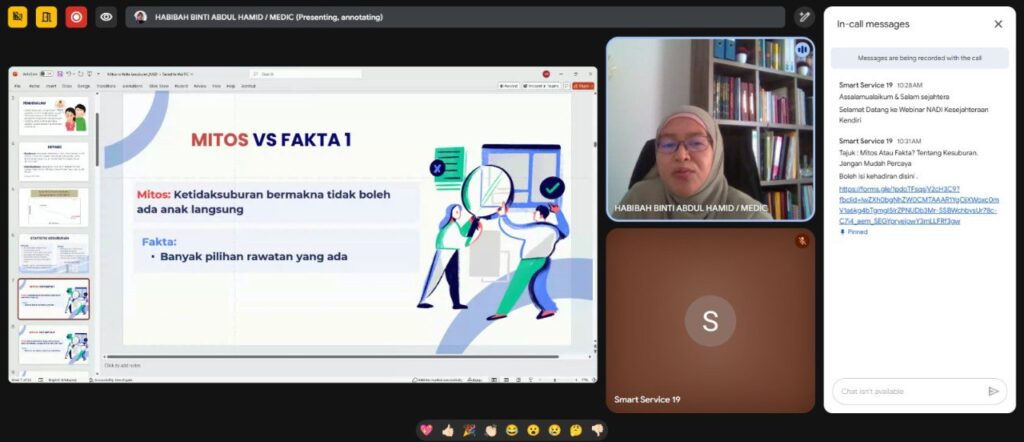Send the thumbs up reaction
Image resolution: width=1024 pixels, height=442 pixels.
point(447,430)
